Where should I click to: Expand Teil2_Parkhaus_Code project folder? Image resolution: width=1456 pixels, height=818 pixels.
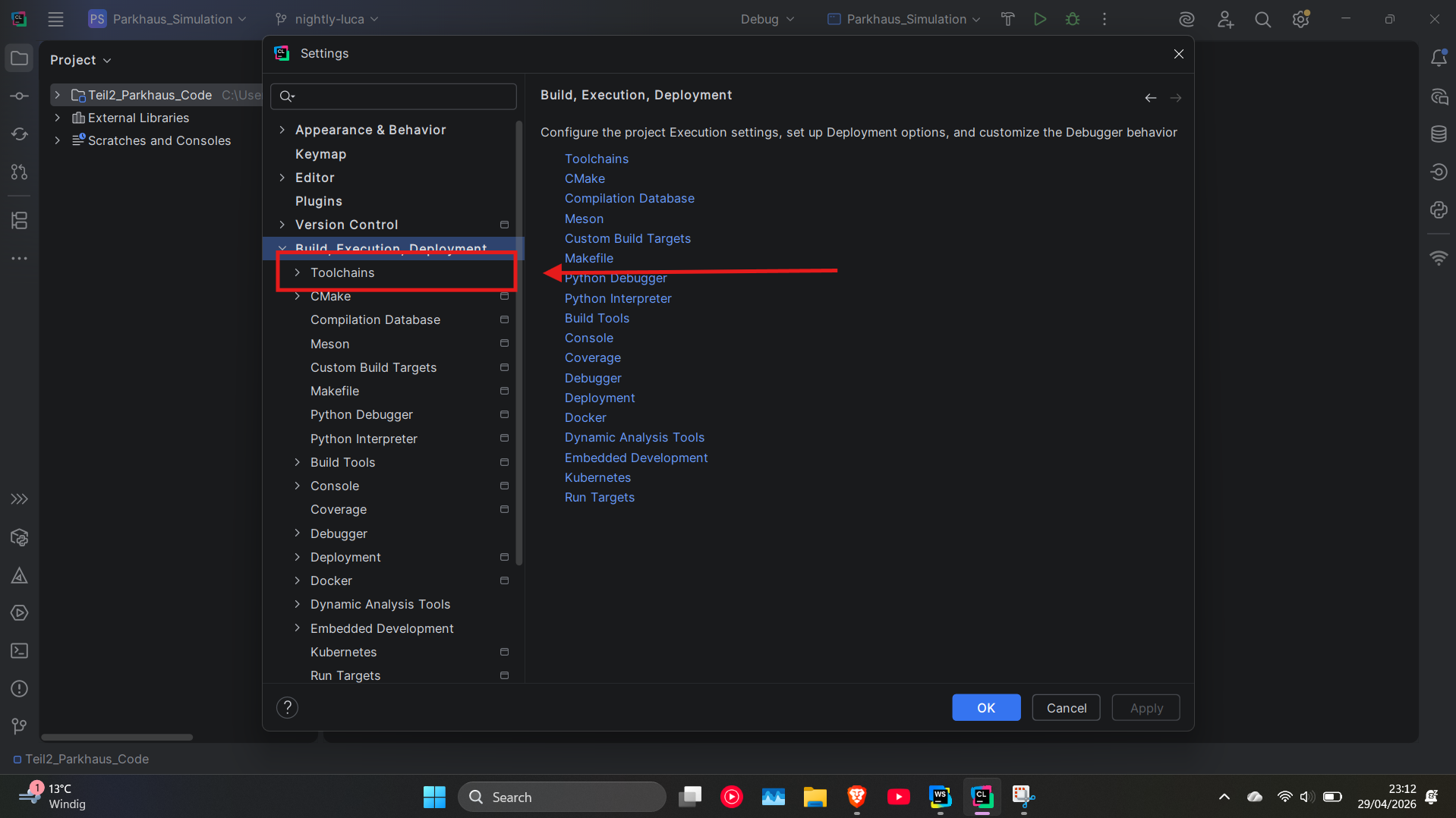[58, 95]
